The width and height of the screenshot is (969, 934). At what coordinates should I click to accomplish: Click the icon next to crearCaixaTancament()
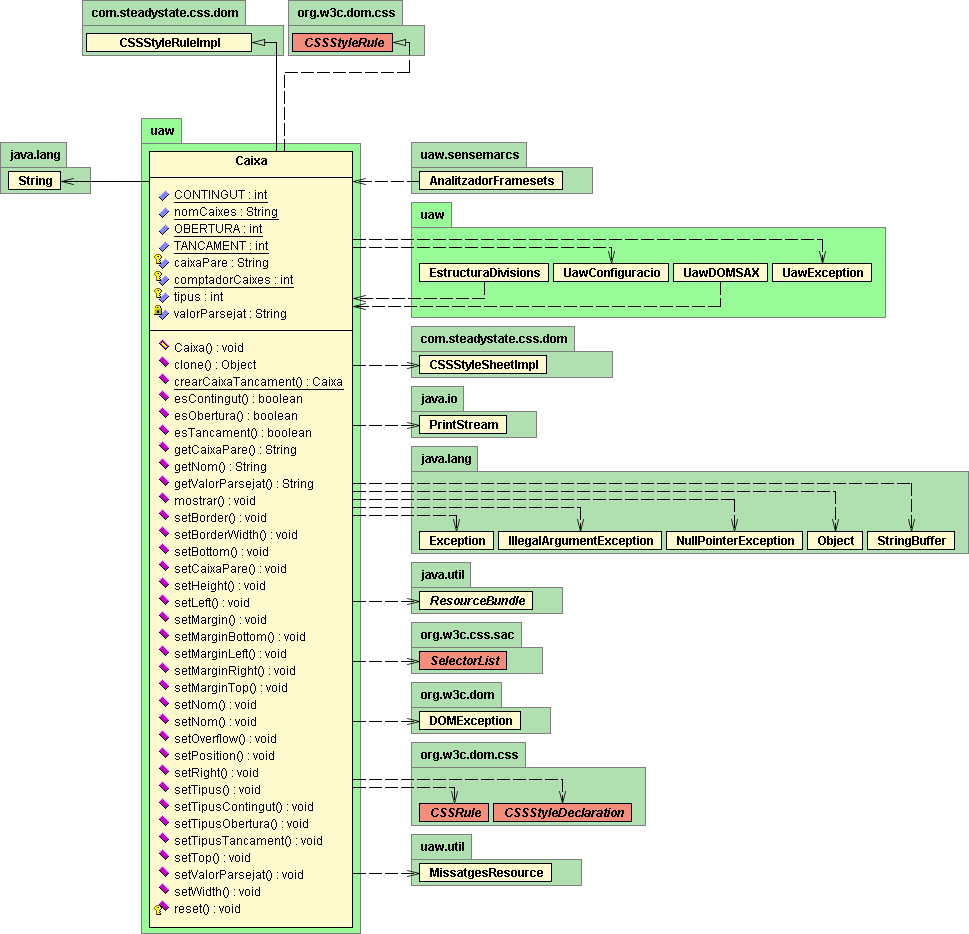164,382
